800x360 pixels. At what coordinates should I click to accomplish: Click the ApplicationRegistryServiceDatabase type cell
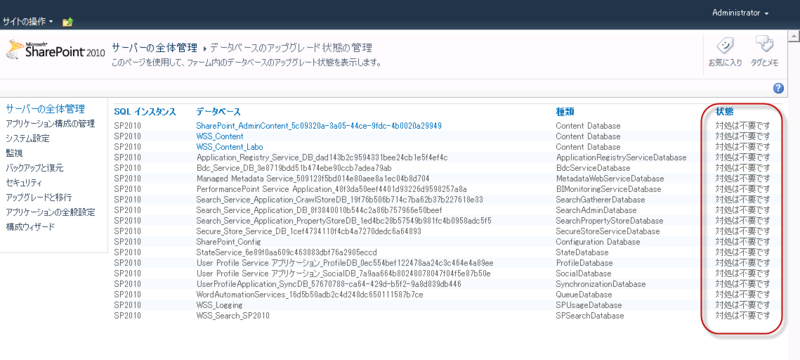pyautogui.click(x=621, y=158)
